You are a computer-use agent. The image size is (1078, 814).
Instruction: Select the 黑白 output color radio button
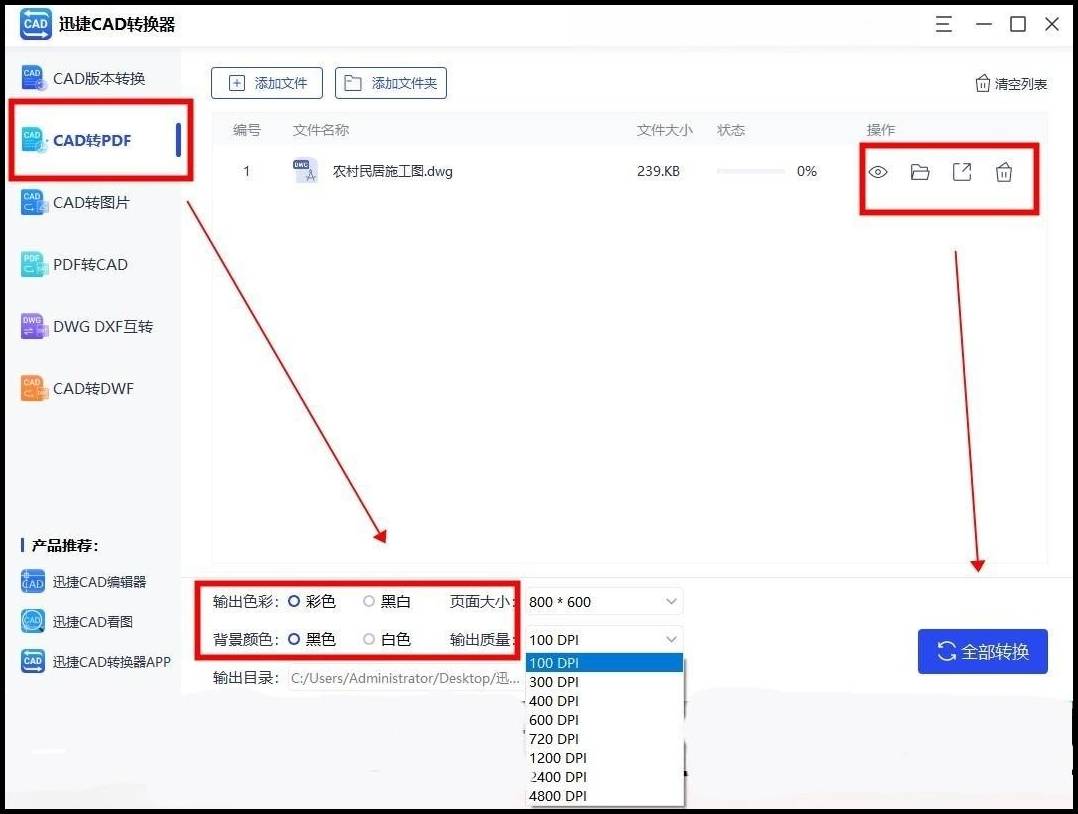(369, 601)
